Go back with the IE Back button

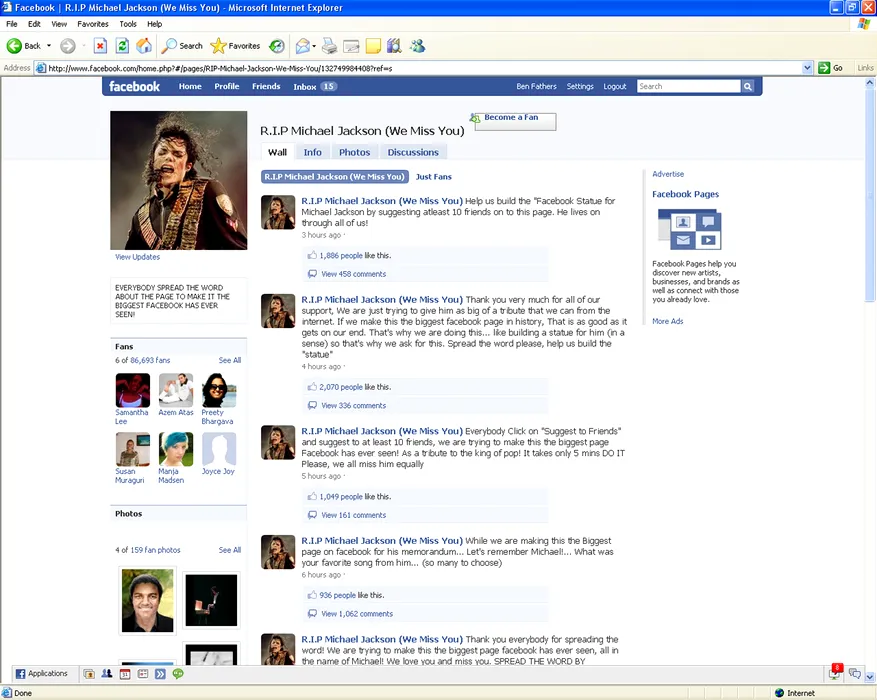click(23, 46)
